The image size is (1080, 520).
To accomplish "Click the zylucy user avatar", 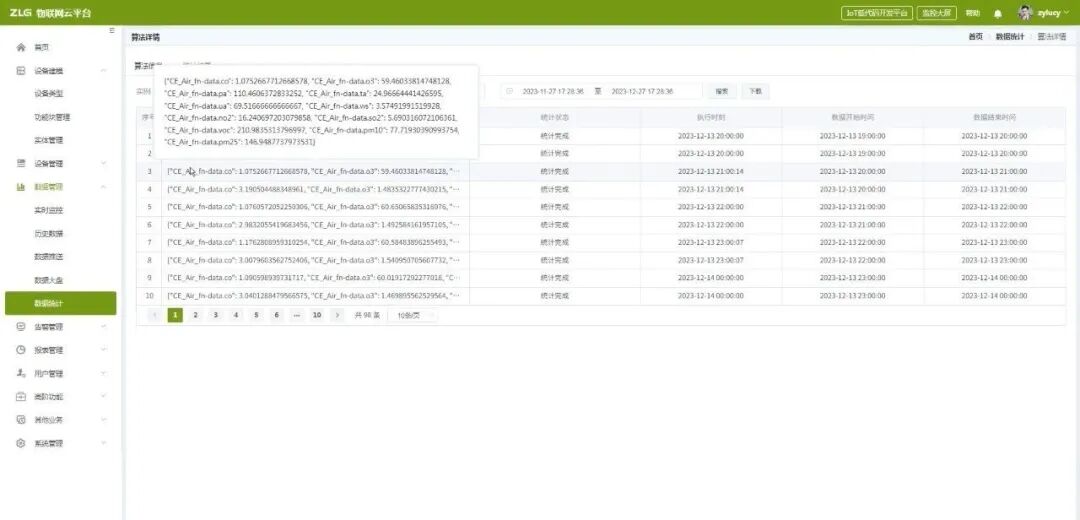I will [1025, 12].
